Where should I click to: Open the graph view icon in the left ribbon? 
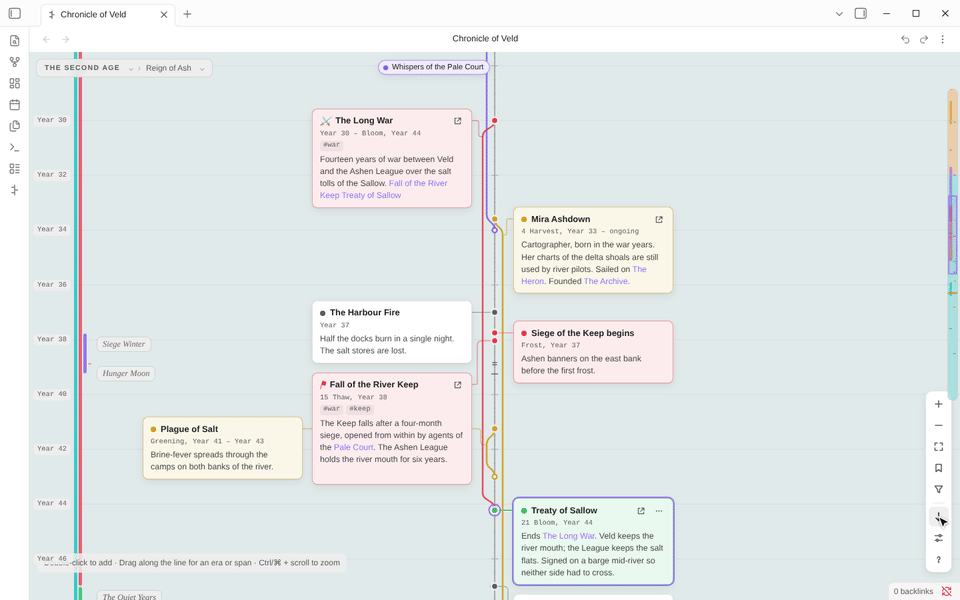pyautogui.click(x=15, y=62)
